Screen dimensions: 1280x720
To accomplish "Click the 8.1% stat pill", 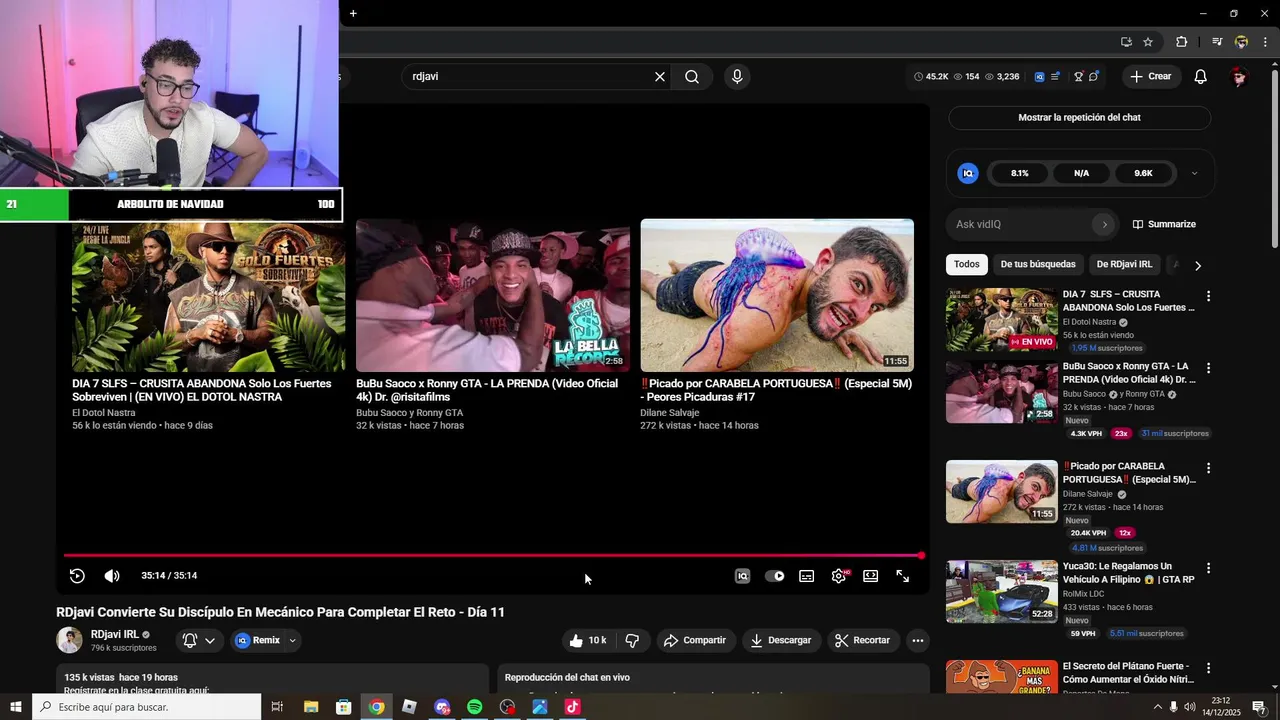I will pyautogui.click(x=1019, y=174).
